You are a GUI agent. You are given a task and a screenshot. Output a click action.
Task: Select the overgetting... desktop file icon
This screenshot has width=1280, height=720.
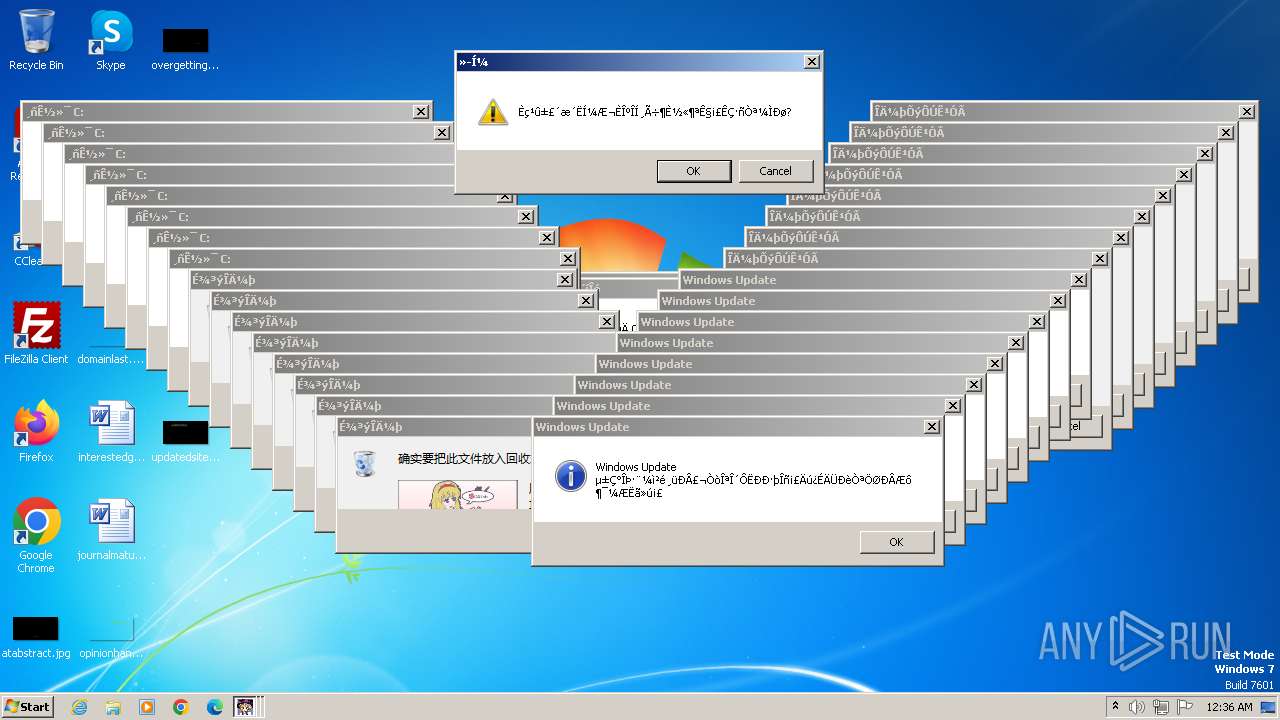coord(185,50)
